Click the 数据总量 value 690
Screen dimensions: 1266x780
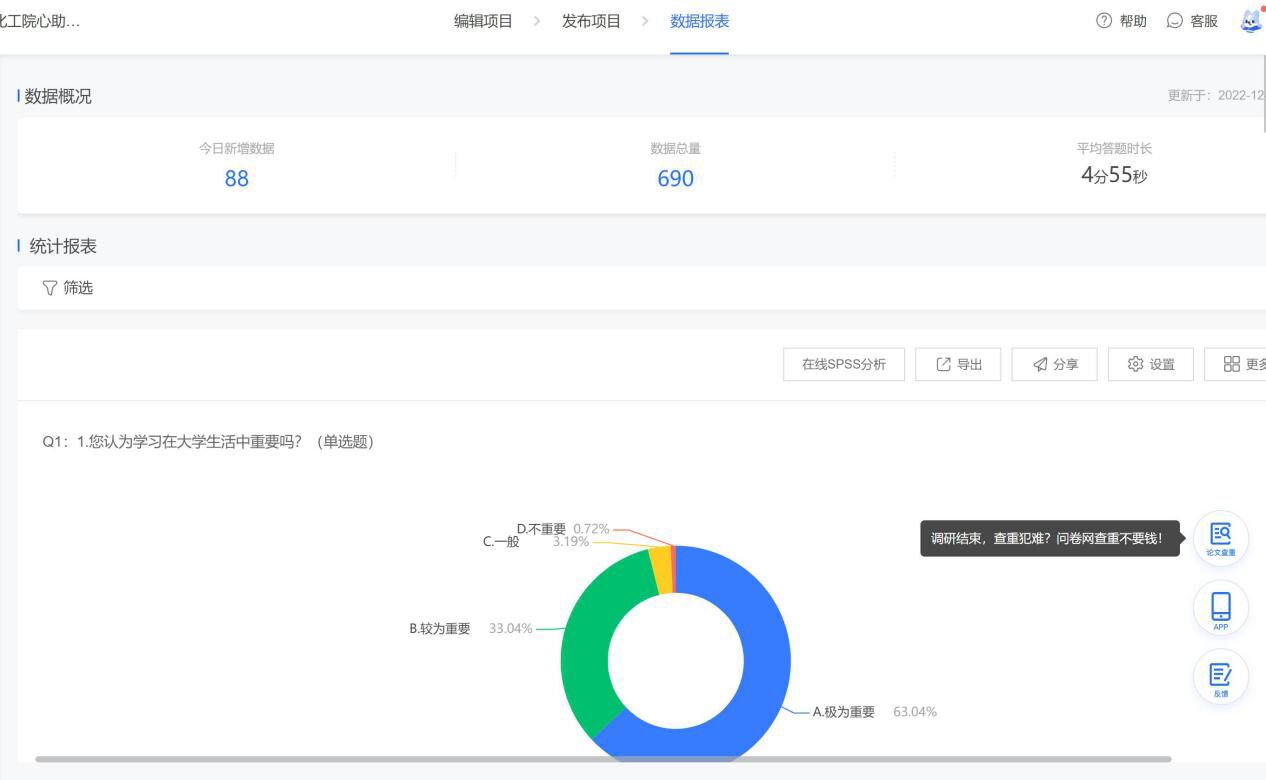pos(675,178)
